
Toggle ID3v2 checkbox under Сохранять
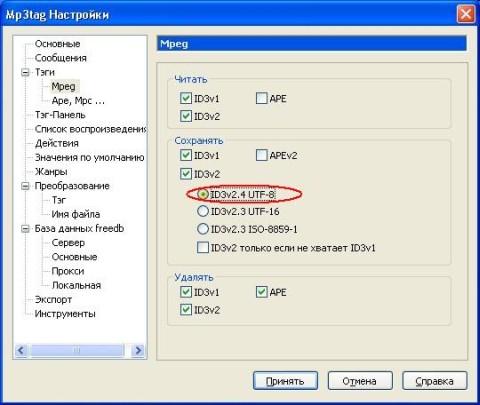186,174
